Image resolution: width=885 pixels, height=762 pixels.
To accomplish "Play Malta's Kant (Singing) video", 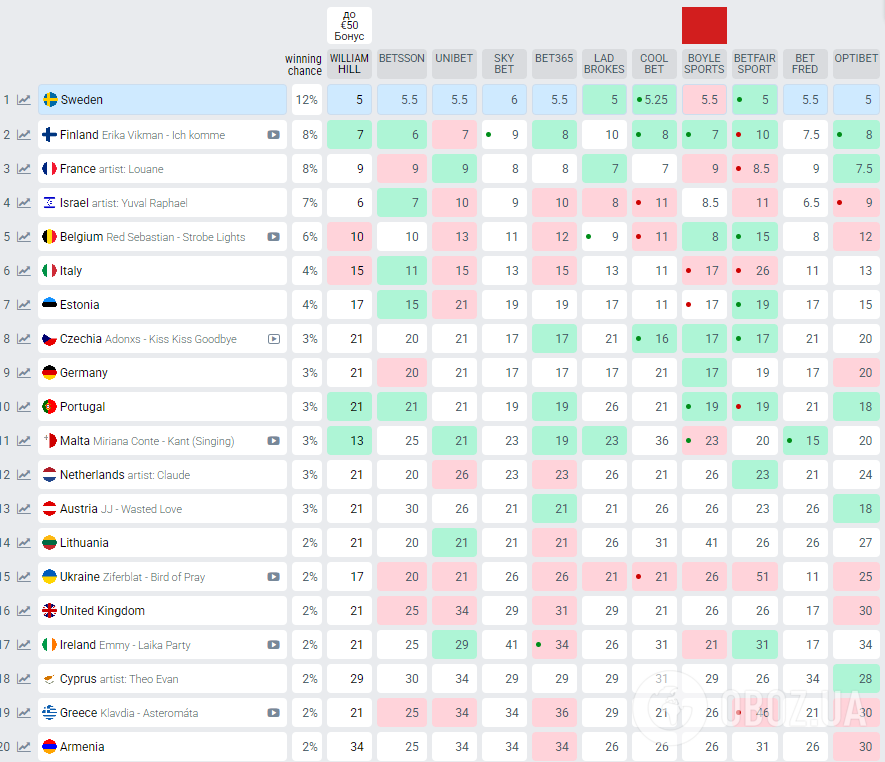I will pyautogui.click(x=273, y=441).
